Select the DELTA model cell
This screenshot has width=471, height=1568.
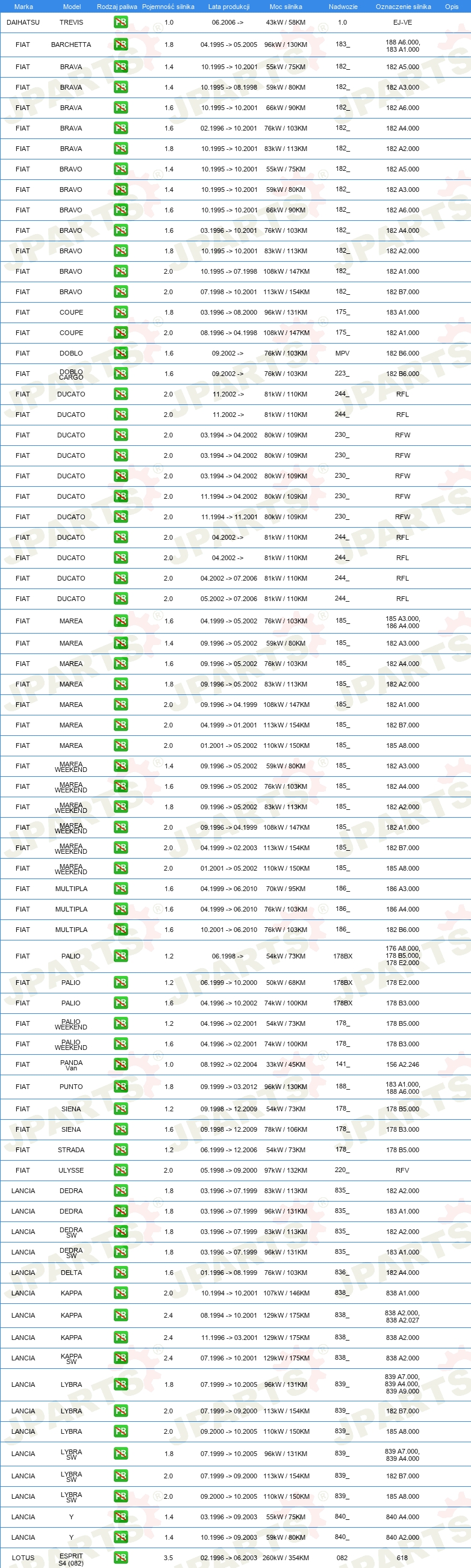coord(71,1273)
